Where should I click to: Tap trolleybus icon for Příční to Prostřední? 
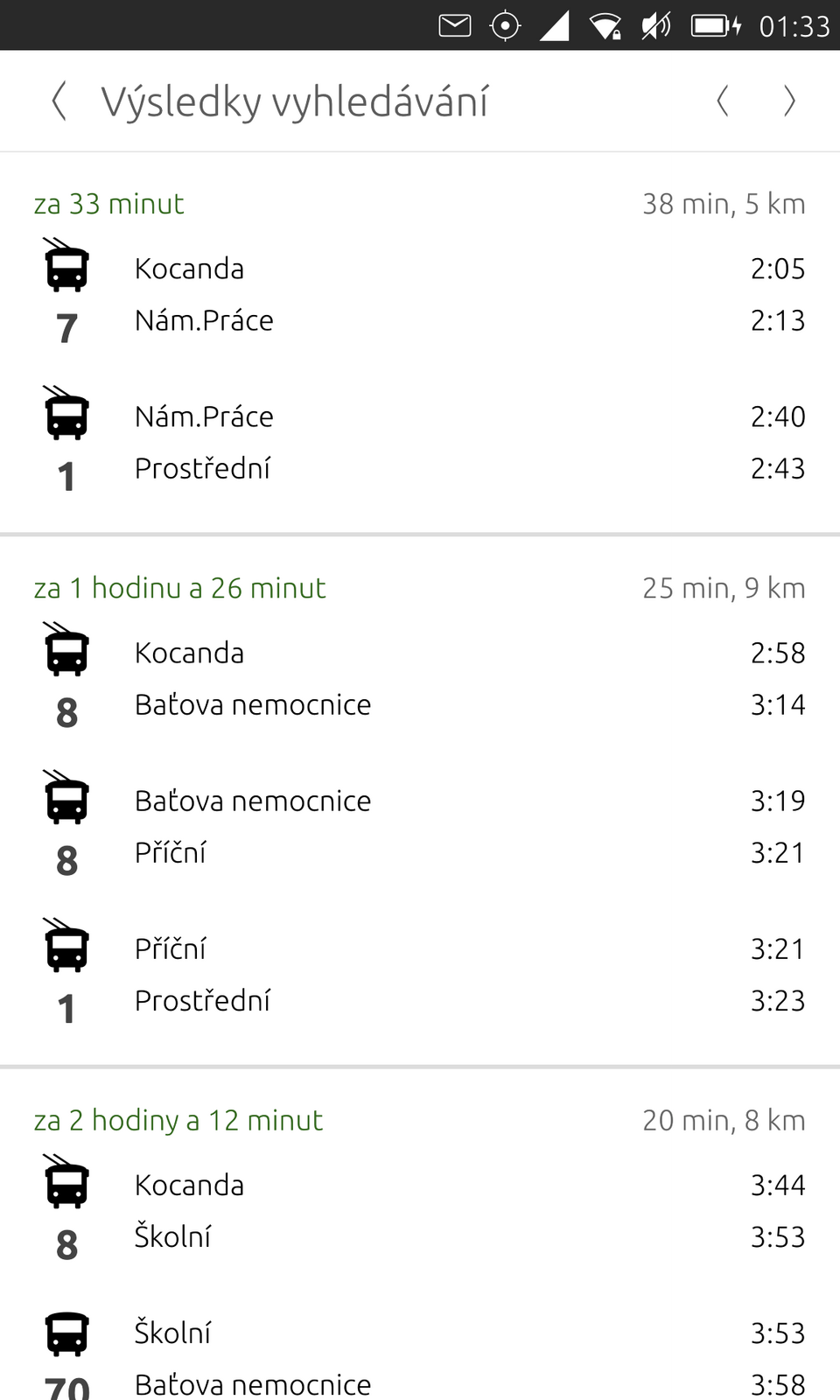(66, 945)
